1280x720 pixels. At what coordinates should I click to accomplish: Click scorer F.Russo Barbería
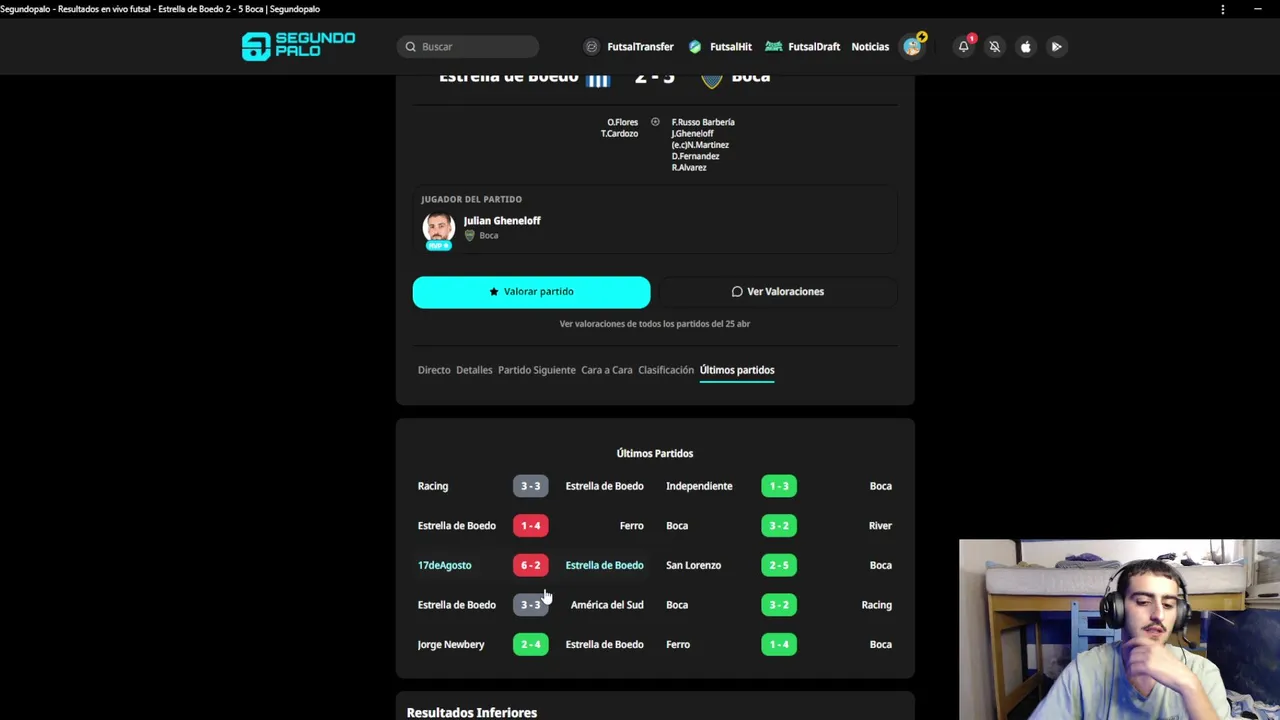703,122
